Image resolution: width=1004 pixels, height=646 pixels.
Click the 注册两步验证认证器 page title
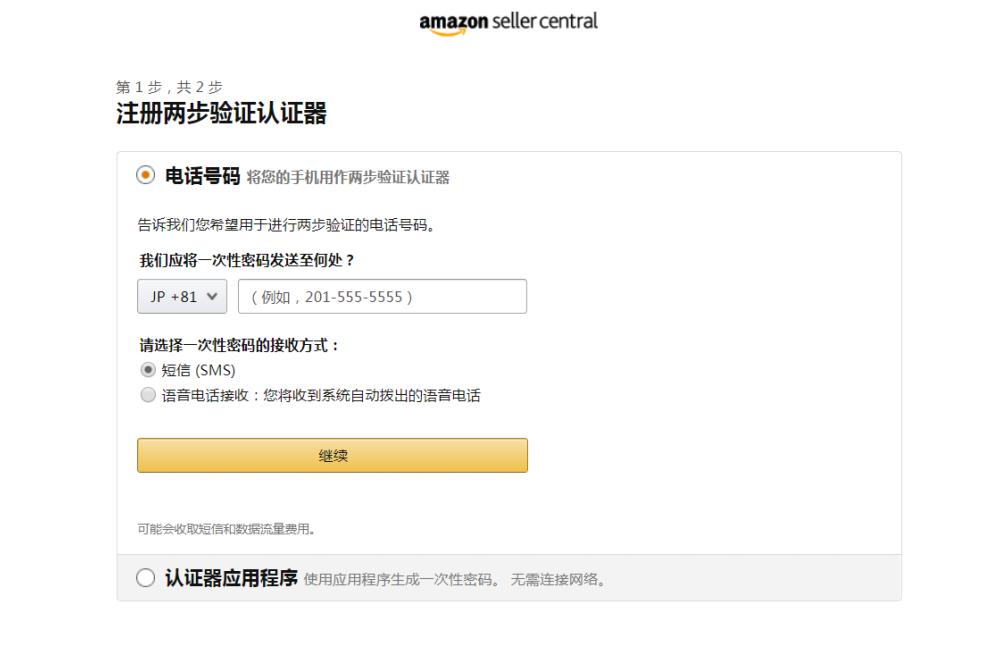coord(221,114)
